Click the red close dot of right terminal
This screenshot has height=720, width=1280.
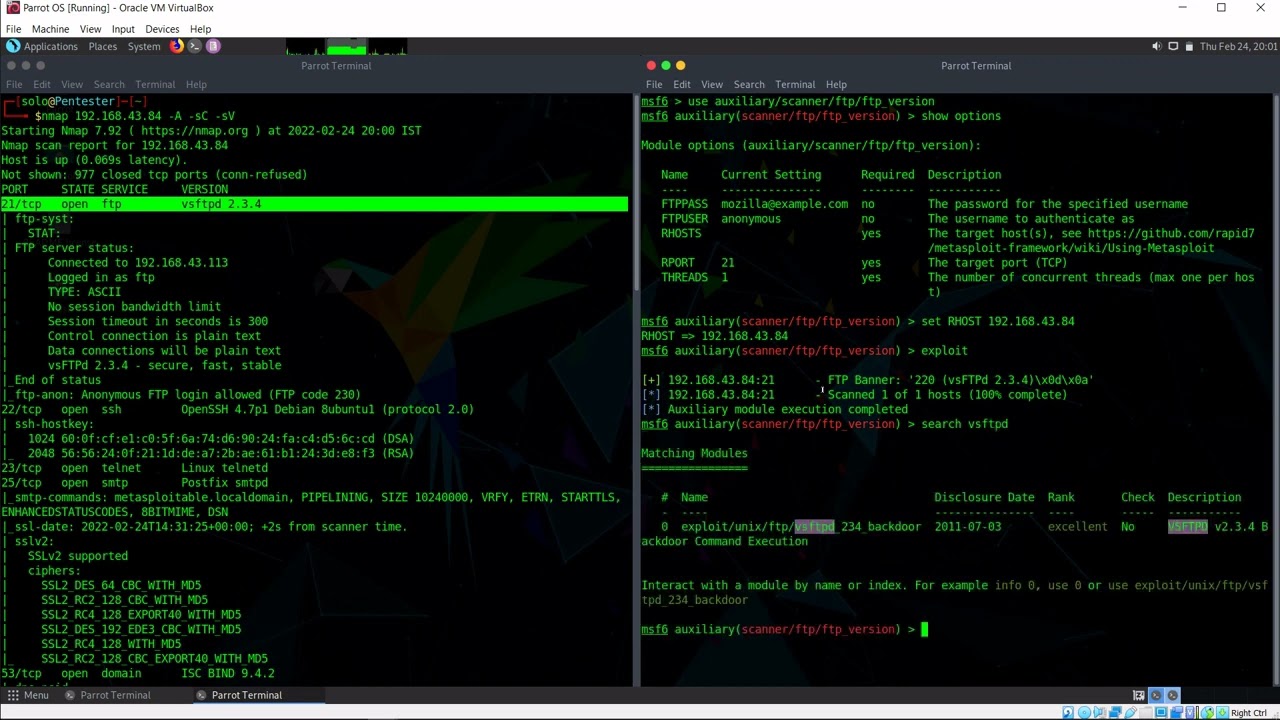[651, 65]
